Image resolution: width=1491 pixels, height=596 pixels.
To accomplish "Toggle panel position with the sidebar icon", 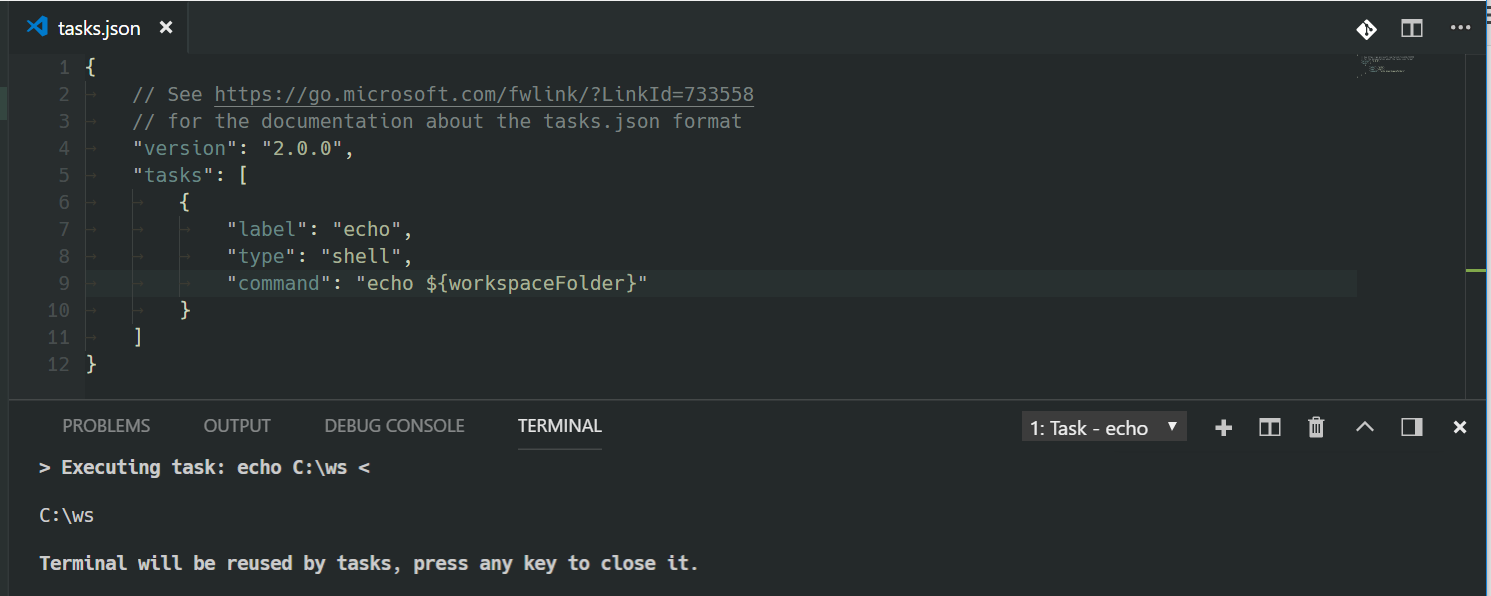I will (x=1411, y=427).
